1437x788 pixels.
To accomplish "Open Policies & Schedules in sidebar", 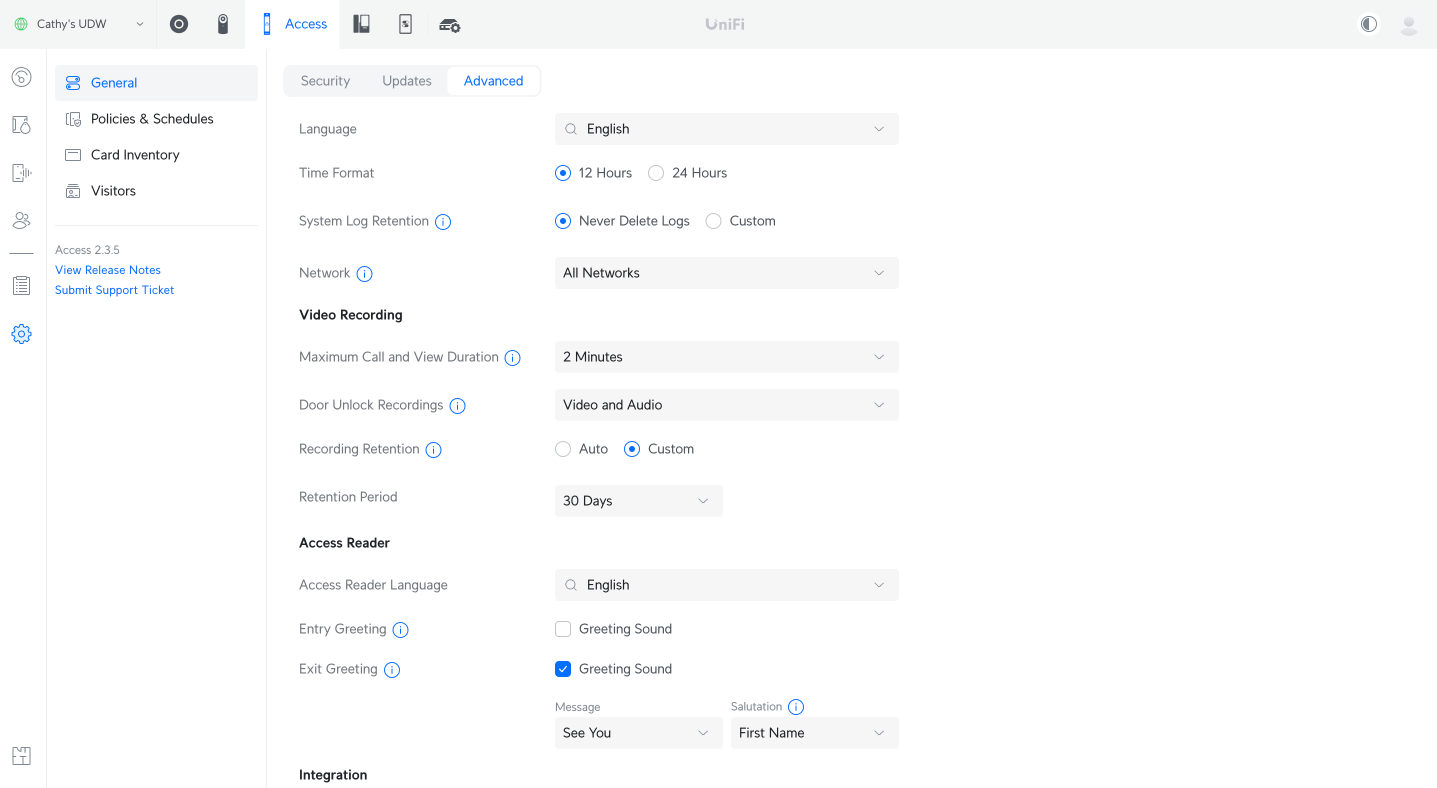I will [x=156, y=119].
